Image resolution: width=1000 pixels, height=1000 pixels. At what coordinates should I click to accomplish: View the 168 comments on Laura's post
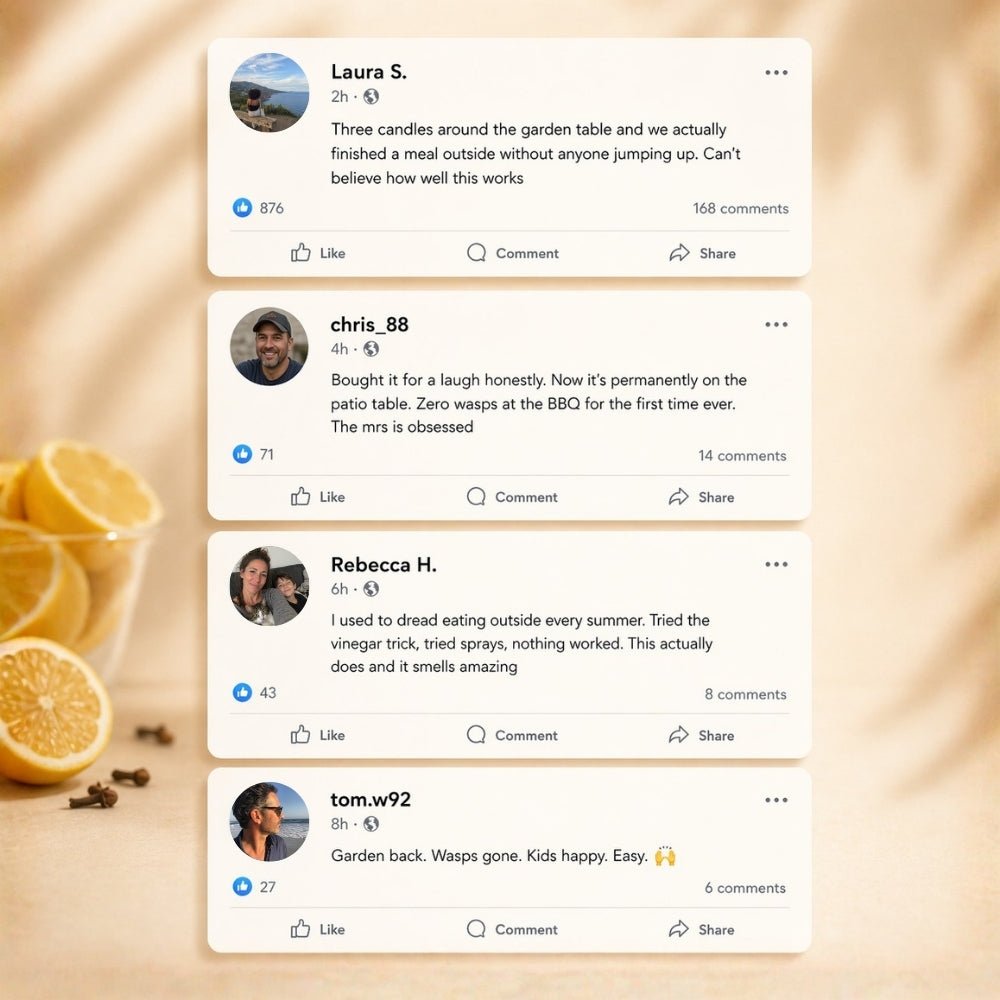pyautogui.click(x=740, y=209)
